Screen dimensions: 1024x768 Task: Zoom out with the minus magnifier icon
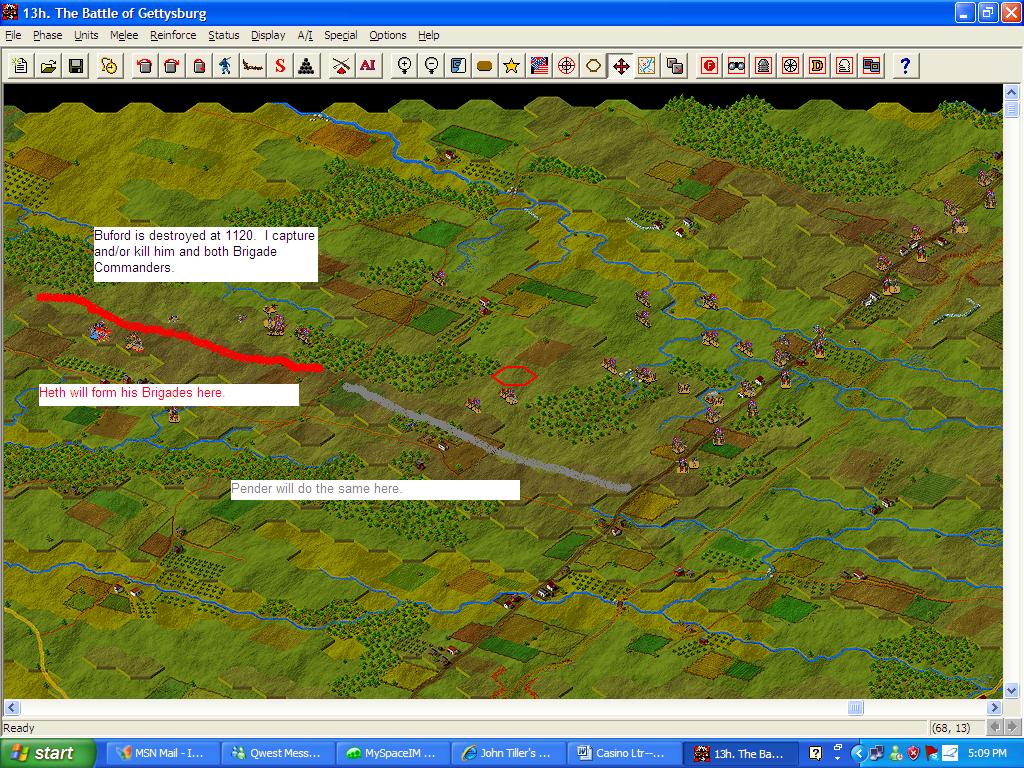point(431,66)
